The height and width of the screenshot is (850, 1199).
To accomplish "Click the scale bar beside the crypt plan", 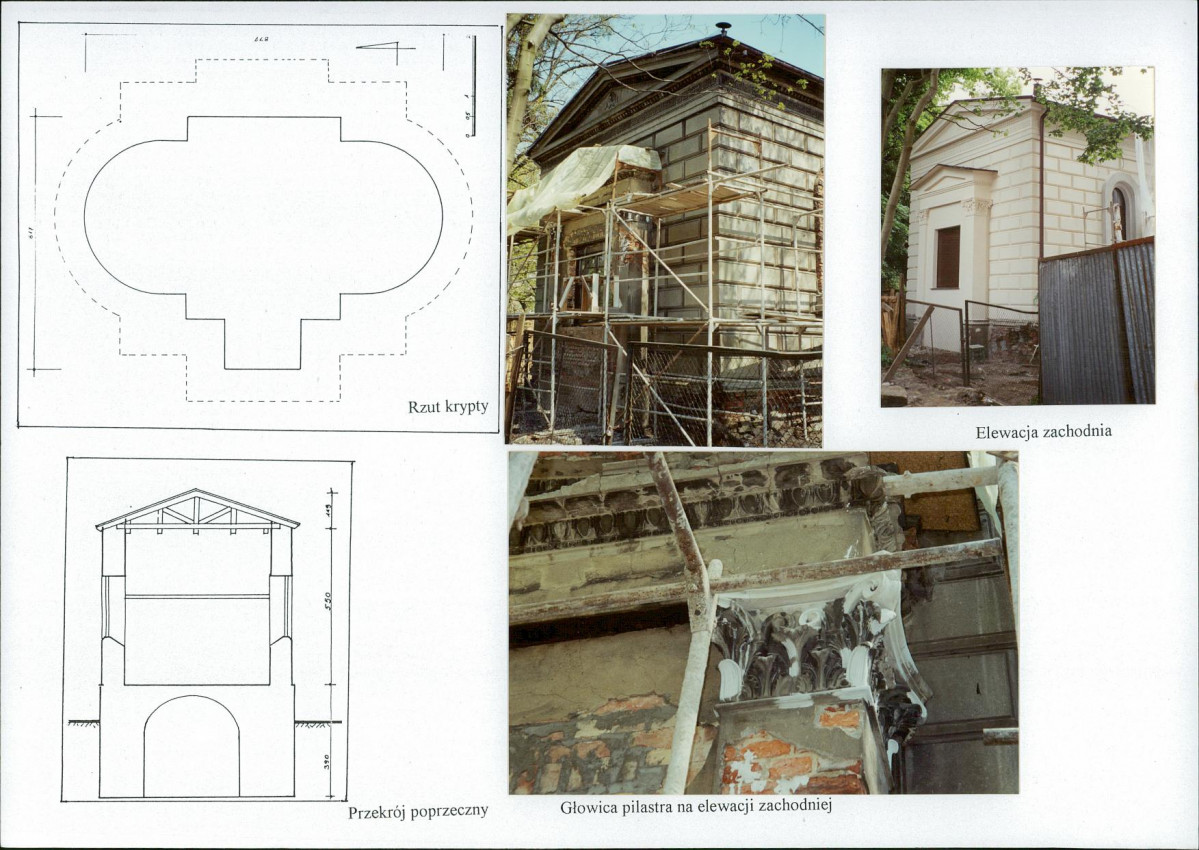I will click(472, 86).
